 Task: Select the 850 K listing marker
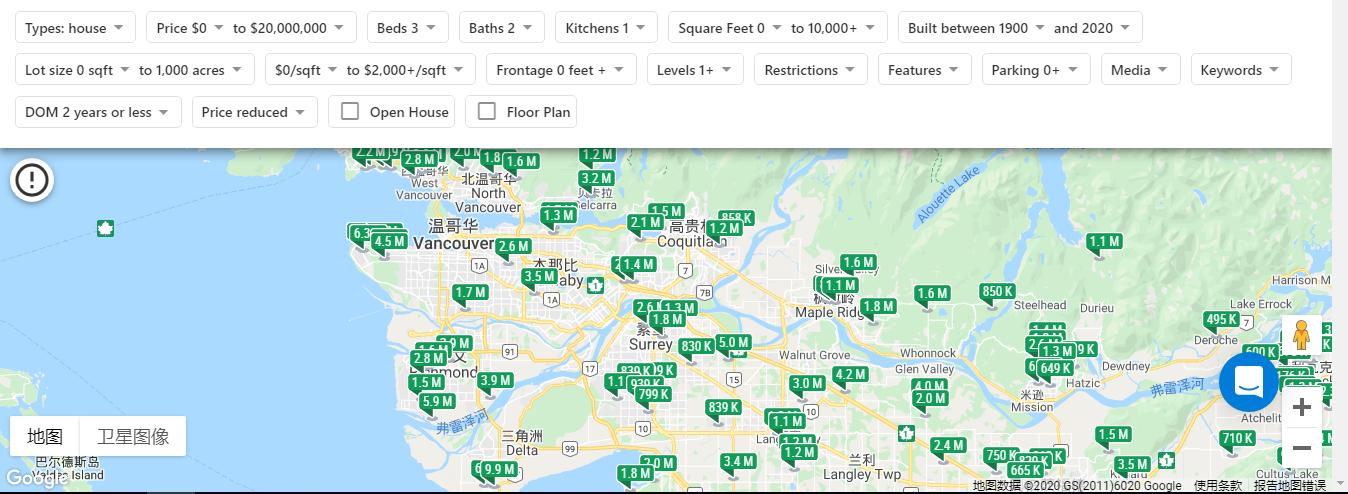[998, 292]
